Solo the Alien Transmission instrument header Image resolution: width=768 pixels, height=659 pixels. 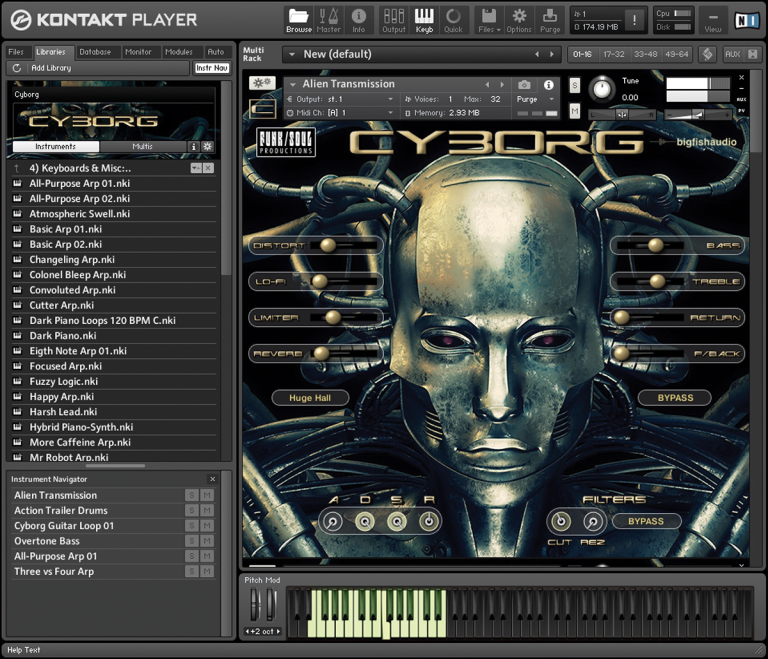575,85
